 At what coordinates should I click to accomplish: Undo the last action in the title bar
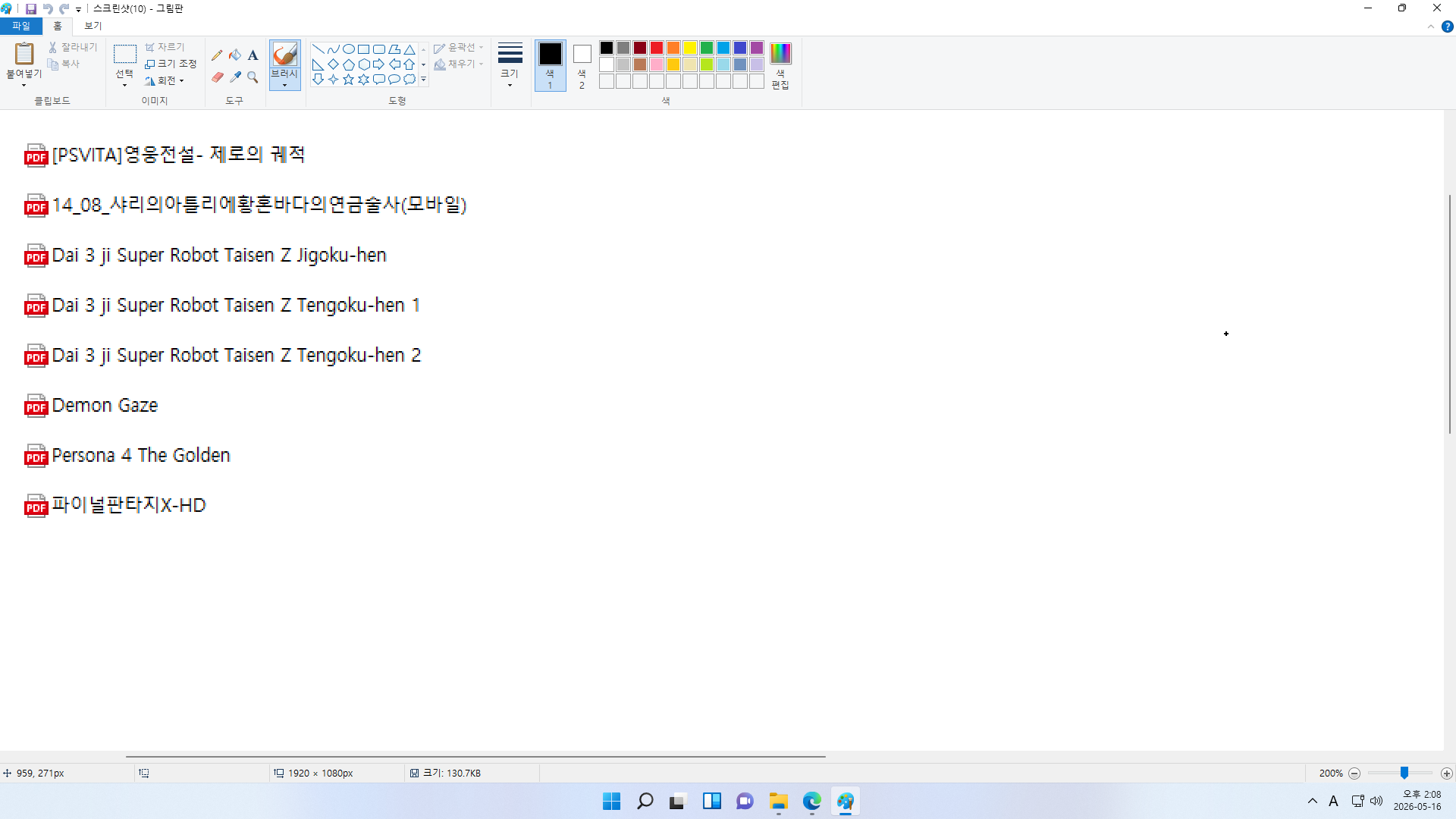pyautogui.click(x=48, y=9)
